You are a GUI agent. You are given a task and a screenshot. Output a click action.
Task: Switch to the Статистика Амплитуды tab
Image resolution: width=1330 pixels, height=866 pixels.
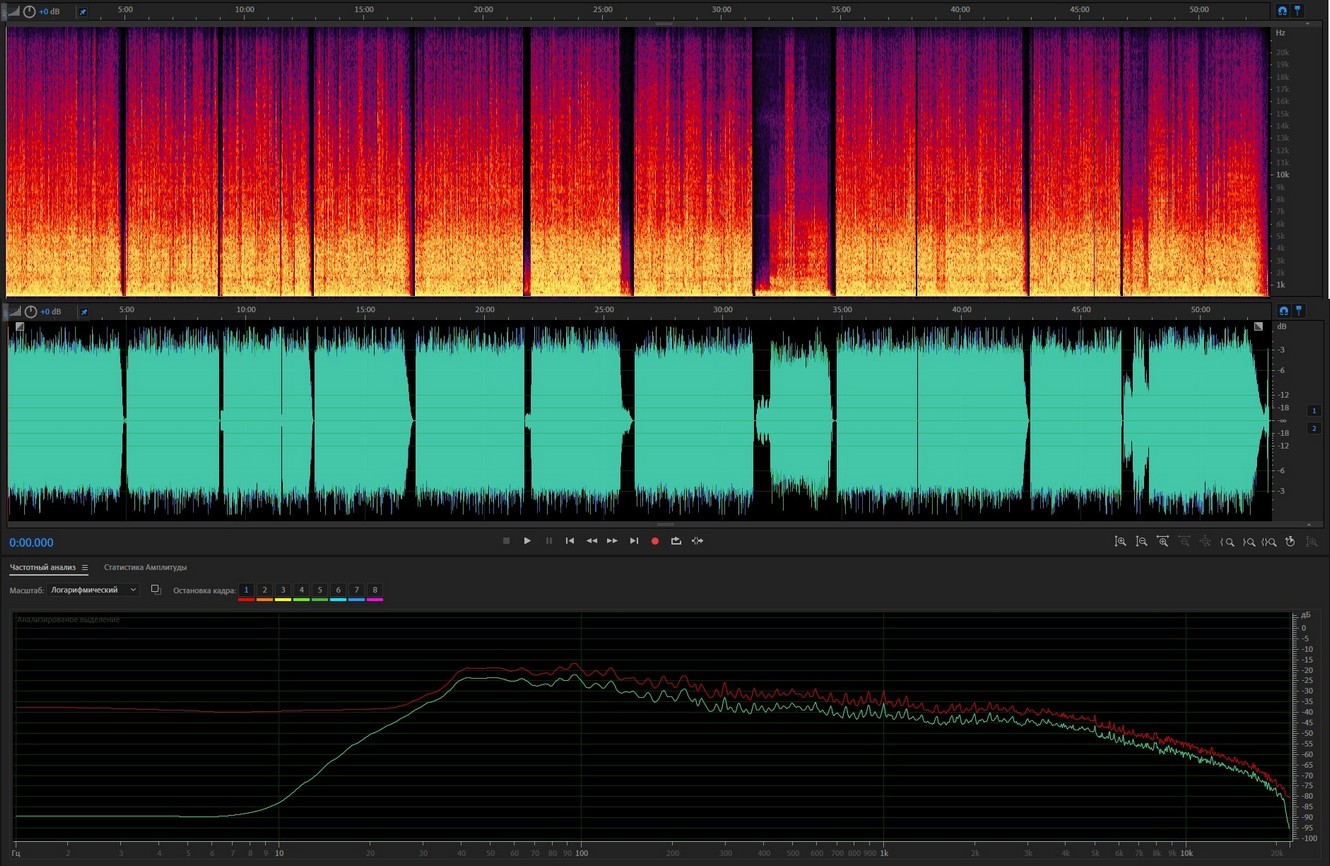coord(145,568)
